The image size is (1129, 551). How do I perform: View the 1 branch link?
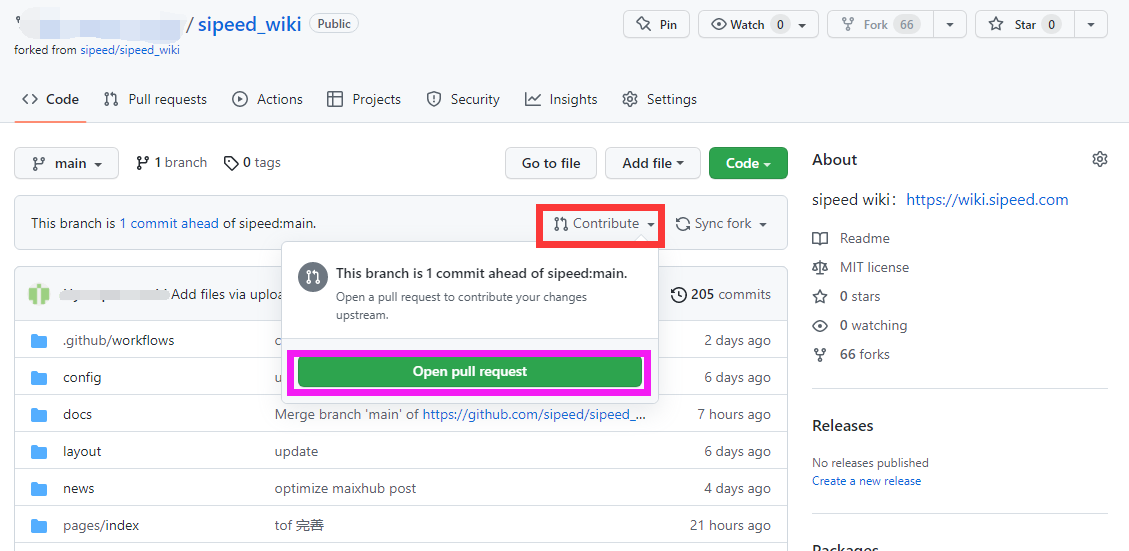171,163
